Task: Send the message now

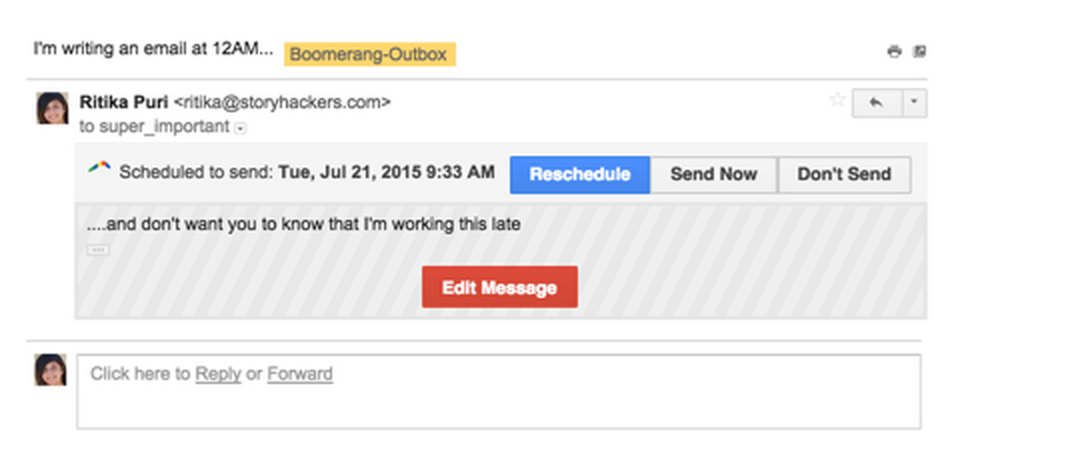Action: point(714,174)
